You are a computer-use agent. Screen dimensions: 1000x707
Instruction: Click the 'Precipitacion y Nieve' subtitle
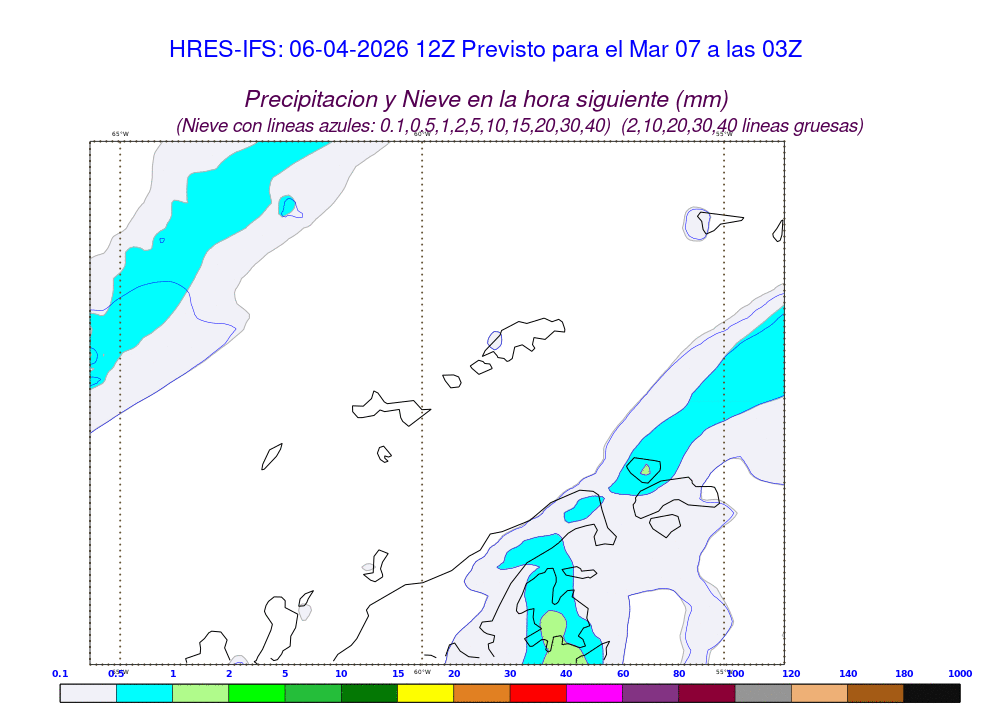(x=486, y=99)
